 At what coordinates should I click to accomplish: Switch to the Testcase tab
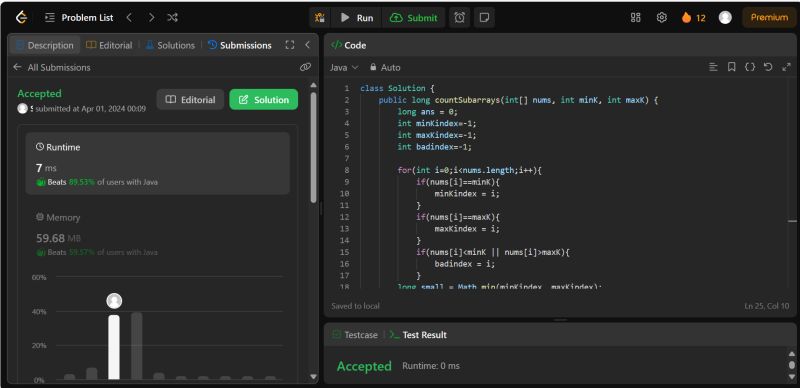pos(355,335)
